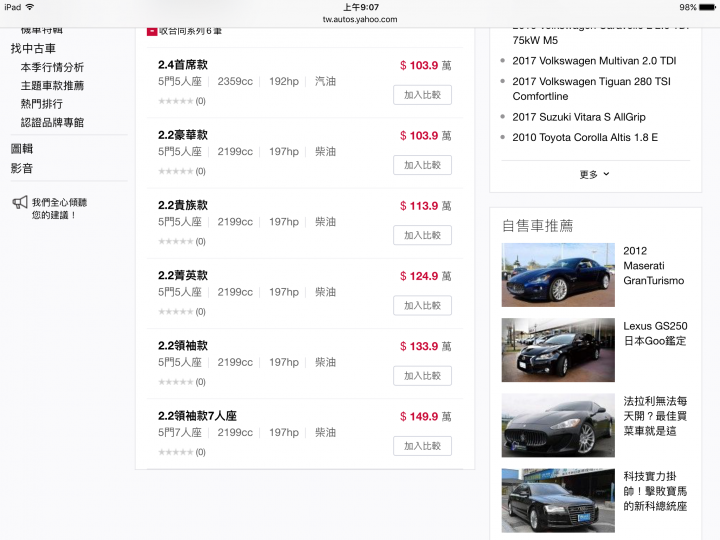
Task: Open 2012 Maserati GranTurismo listing text
Action: pos(654,266)
